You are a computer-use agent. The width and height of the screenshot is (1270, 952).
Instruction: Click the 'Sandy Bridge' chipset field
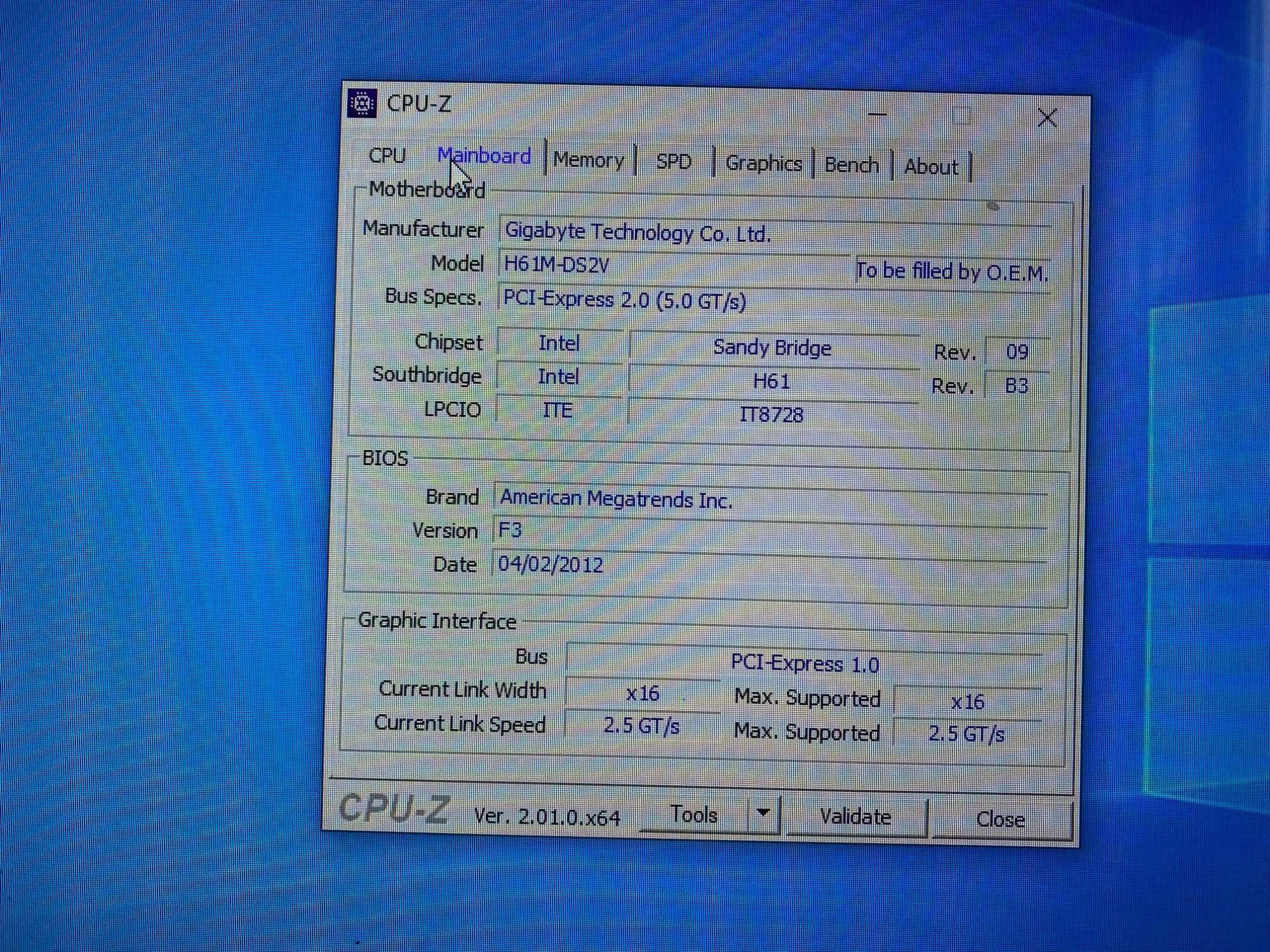(773, 348)
